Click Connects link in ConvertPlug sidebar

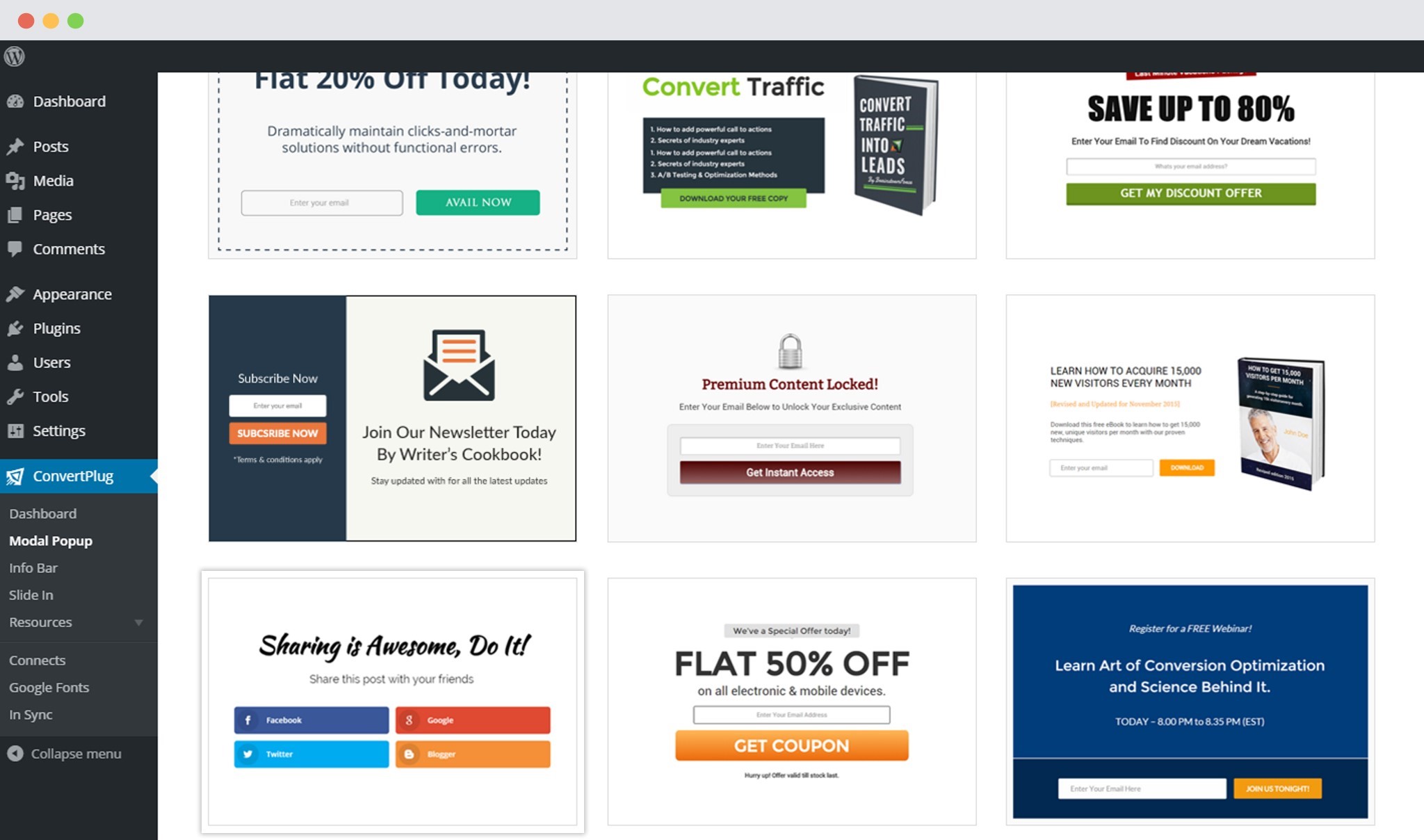[36, 659]
